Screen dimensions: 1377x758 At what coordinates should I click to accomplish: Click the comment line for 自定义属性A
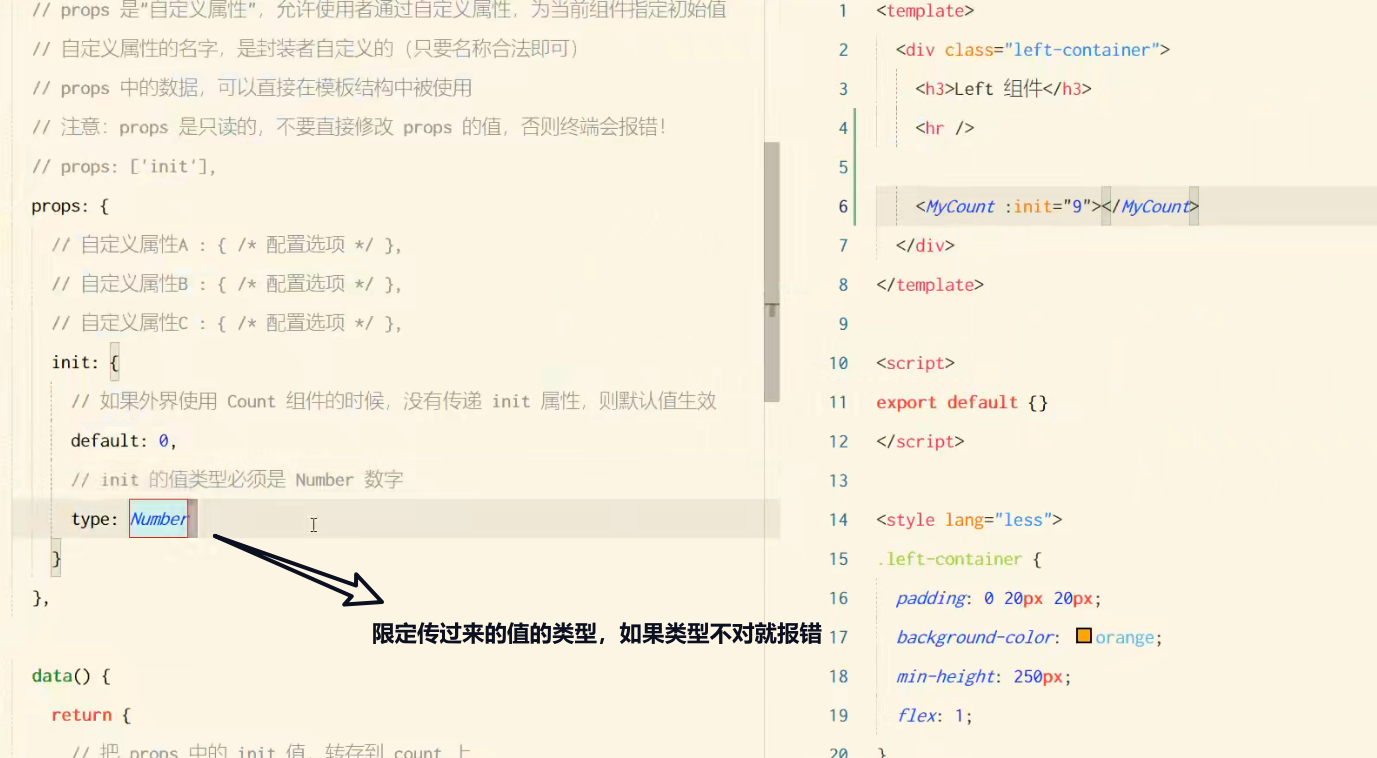(227, 245)
